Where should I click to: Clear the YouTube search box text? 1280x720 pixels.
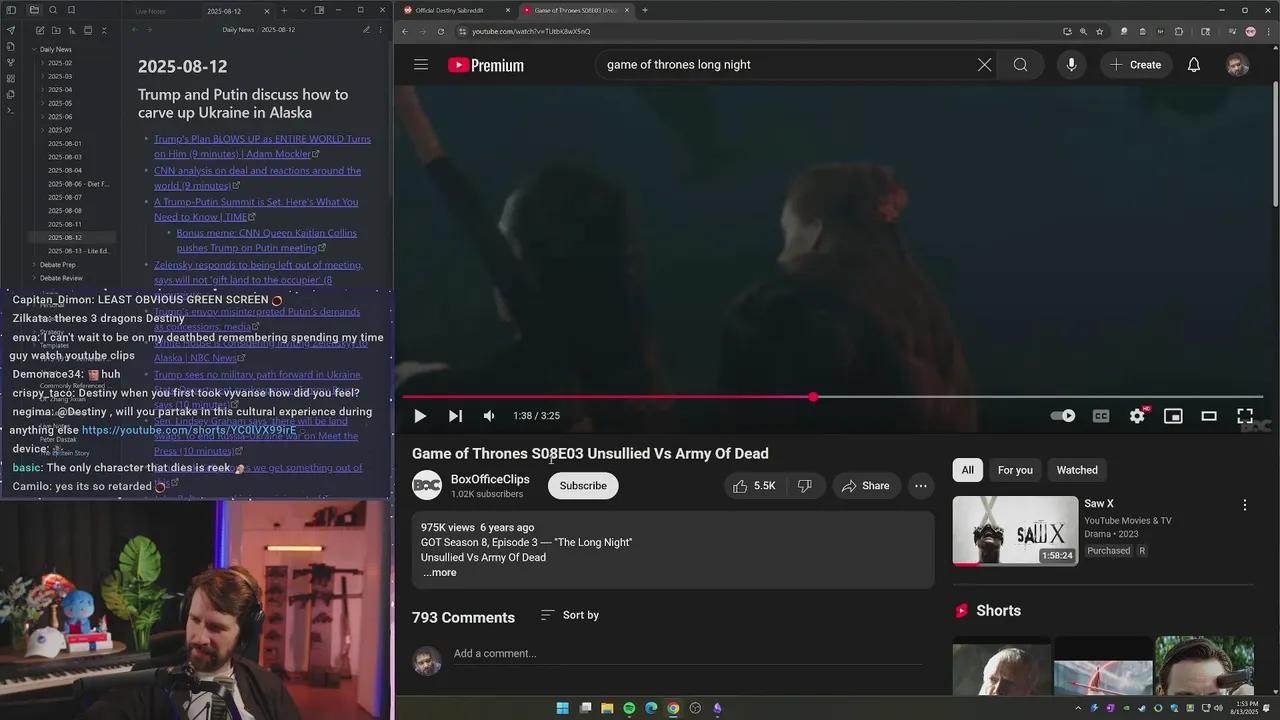pyautogui.click(x=984, y=65)
